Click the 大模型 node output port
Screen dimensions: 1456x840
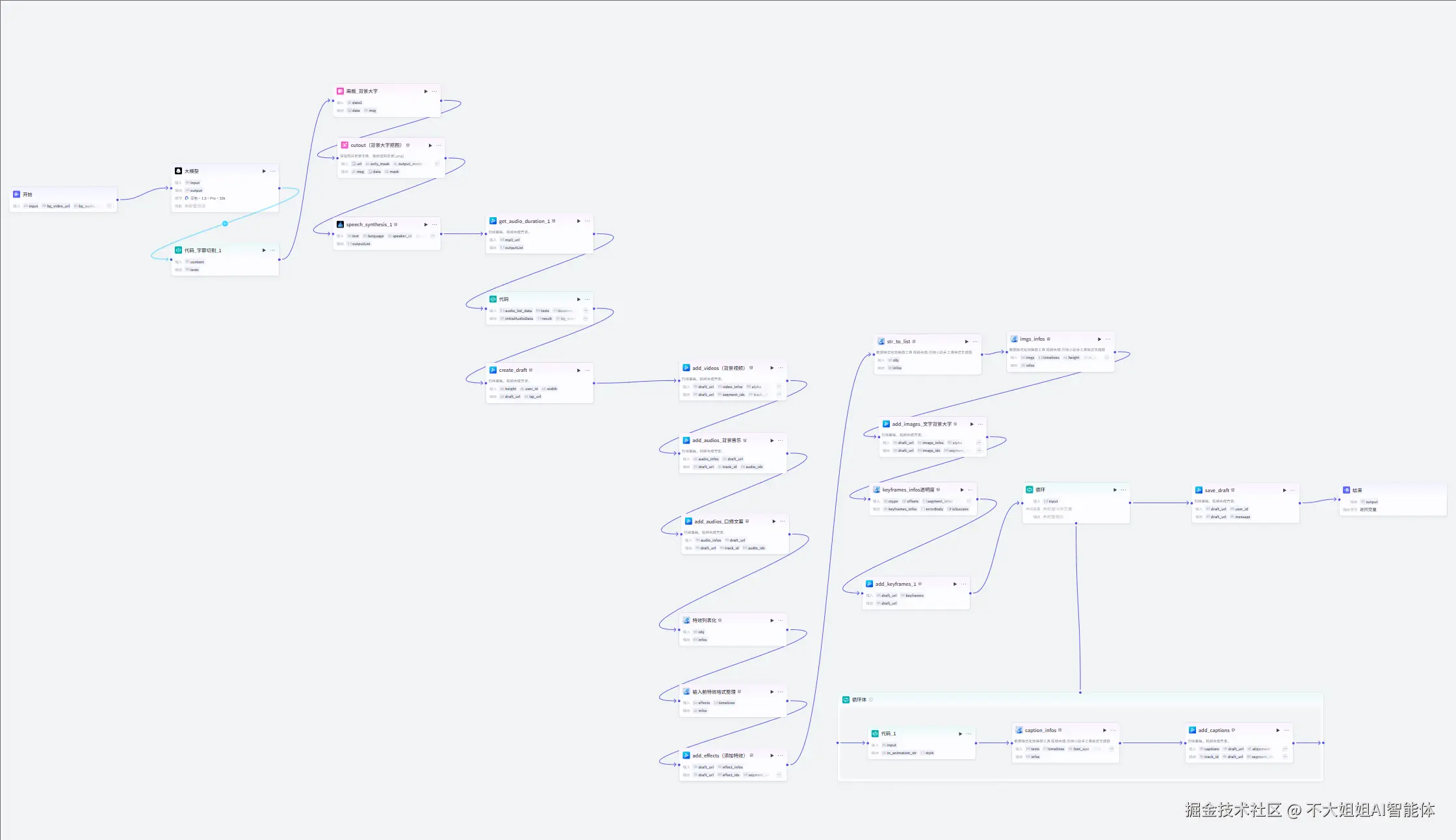(x=279, y=189)
